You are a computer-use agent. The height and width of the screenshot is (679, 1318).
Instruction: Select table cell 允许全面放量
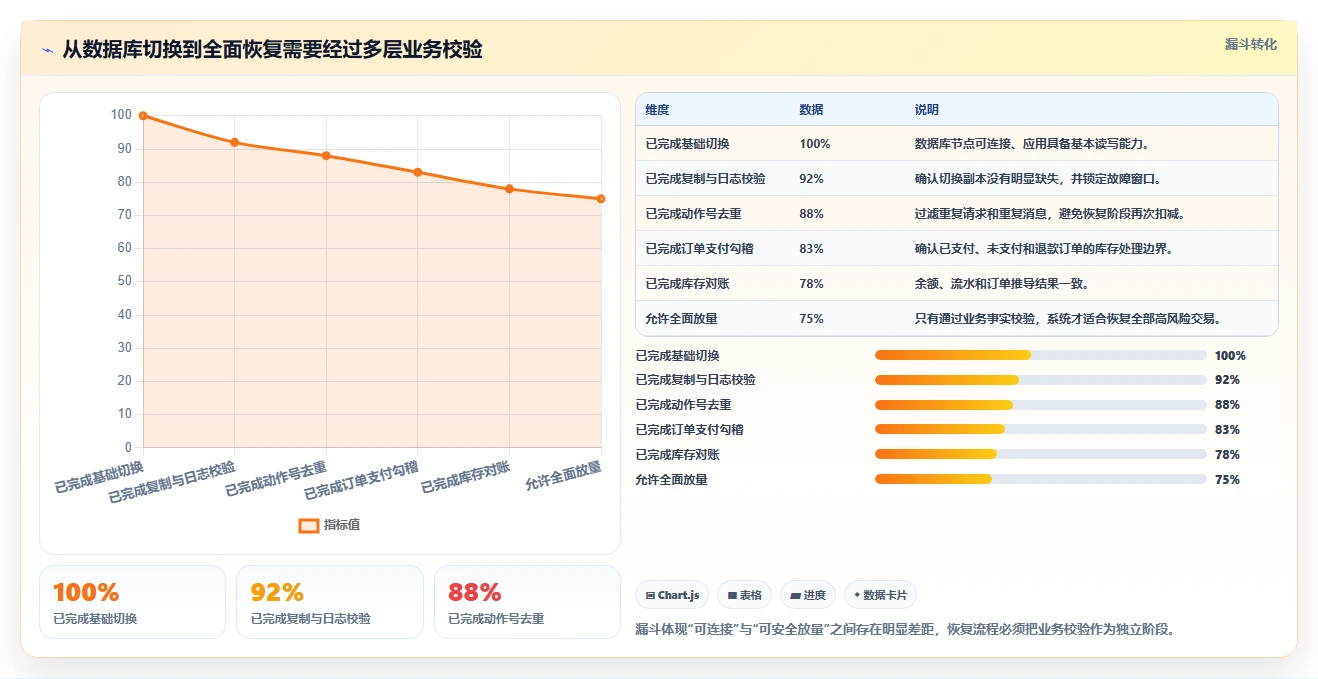tap(682, 319)
